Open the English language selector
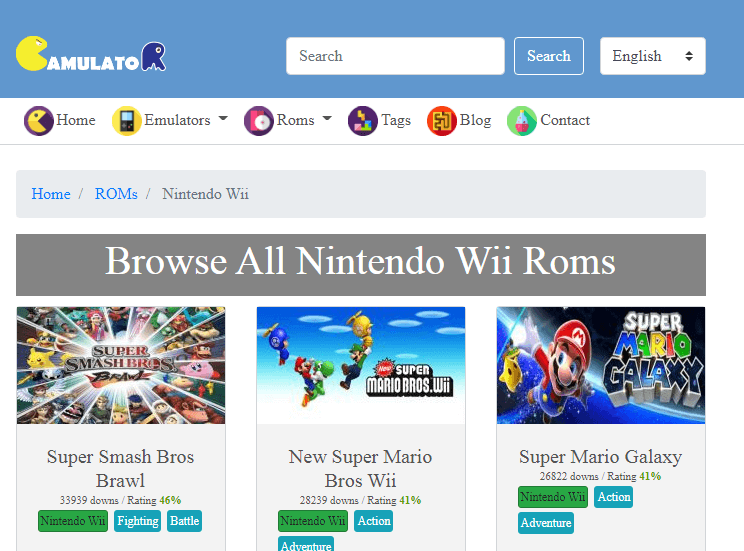The image size is (744, 551). 652,56
